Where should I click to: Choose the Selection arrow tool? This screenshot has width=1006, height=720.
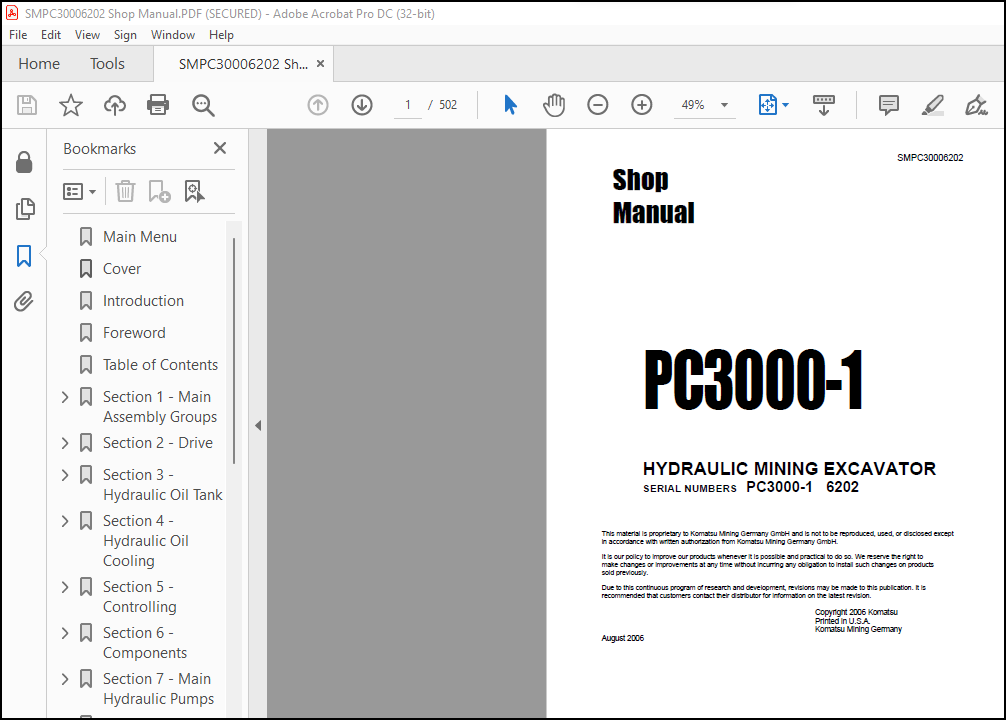(x=510, y=105)
